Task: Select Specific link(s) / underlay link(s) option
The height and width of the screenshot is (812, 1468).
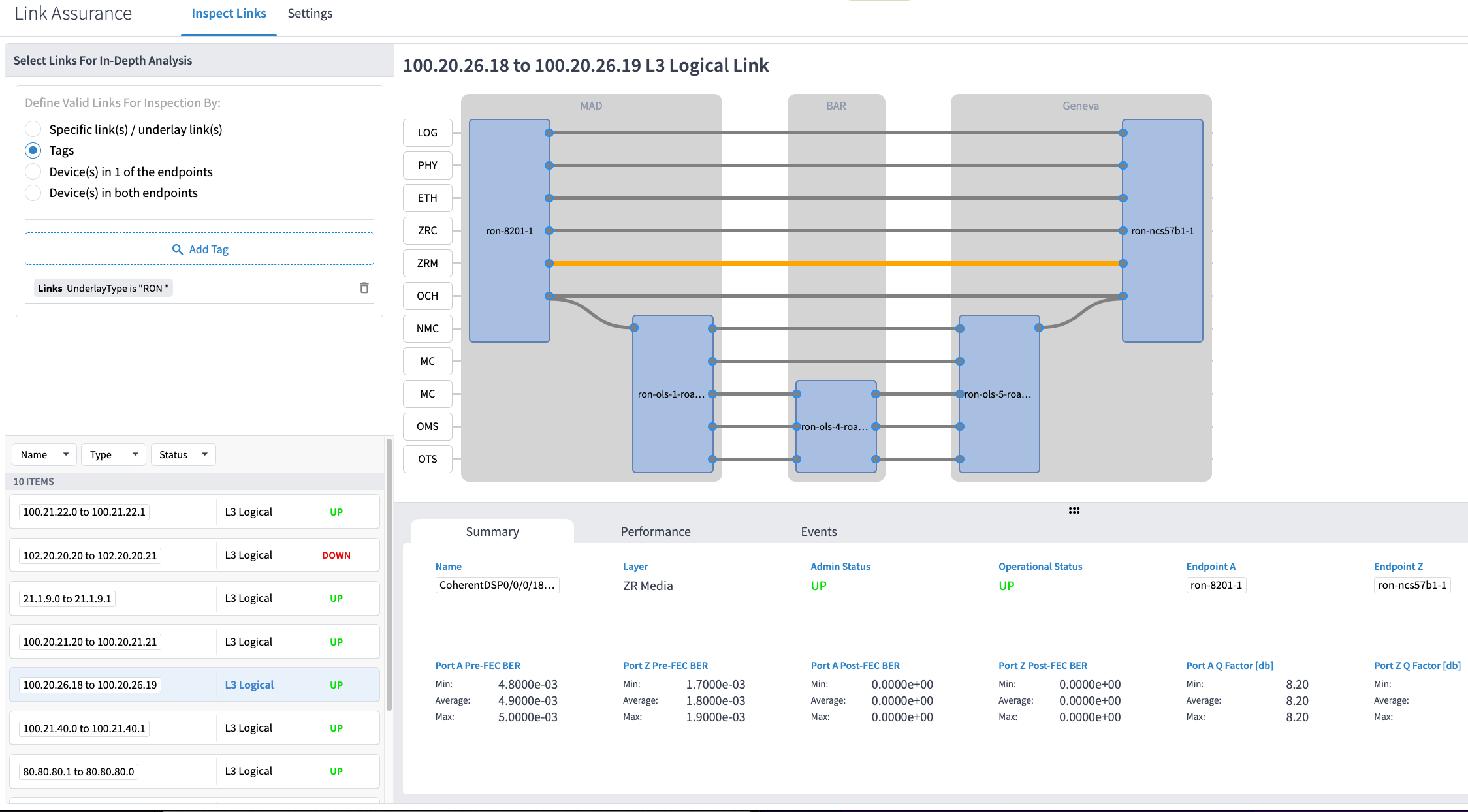Action: pyautogui.click(x=33, y=129)
